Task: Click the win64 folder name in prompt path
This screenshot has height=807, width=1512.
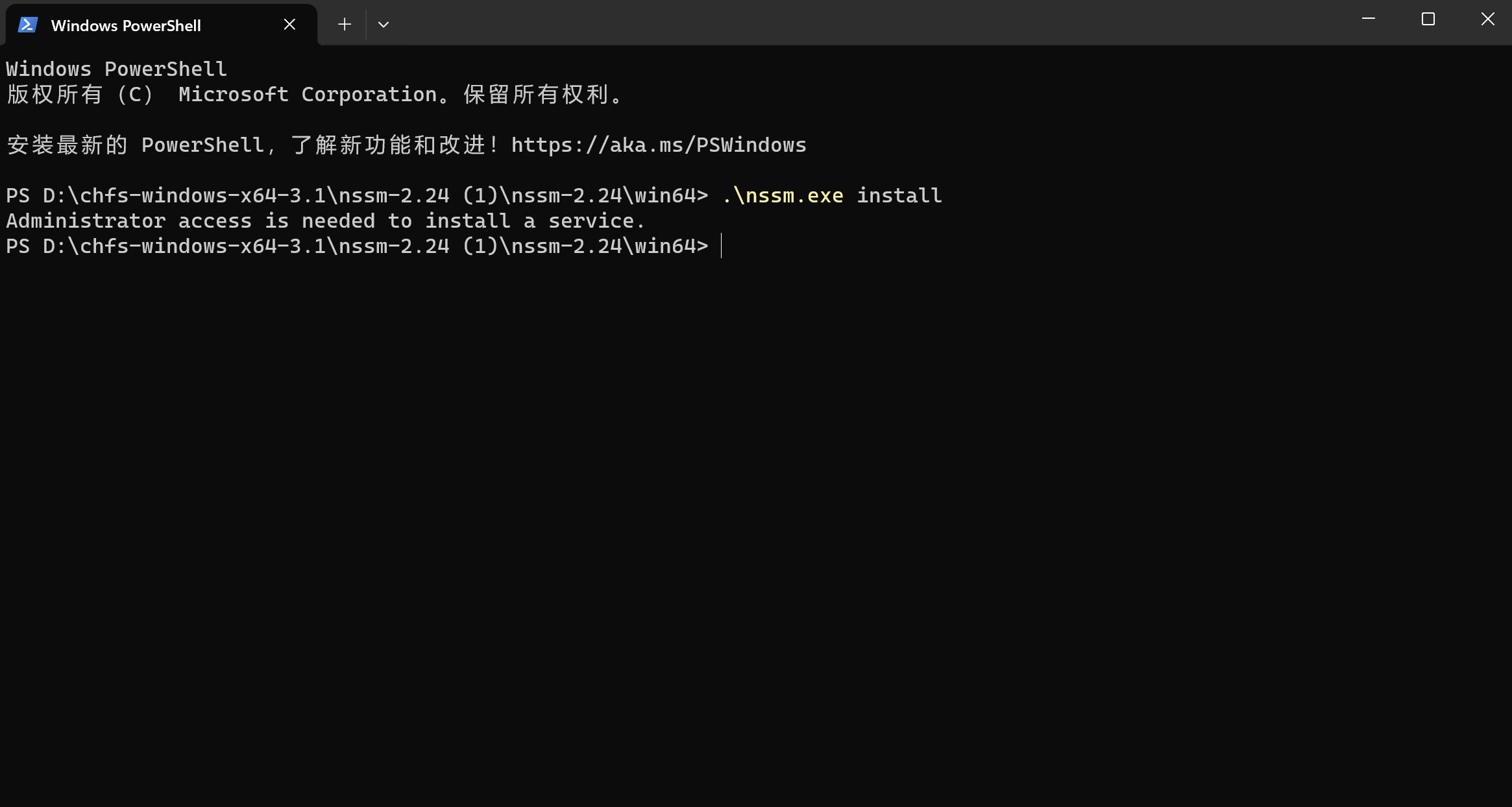Action: [662, 246]
